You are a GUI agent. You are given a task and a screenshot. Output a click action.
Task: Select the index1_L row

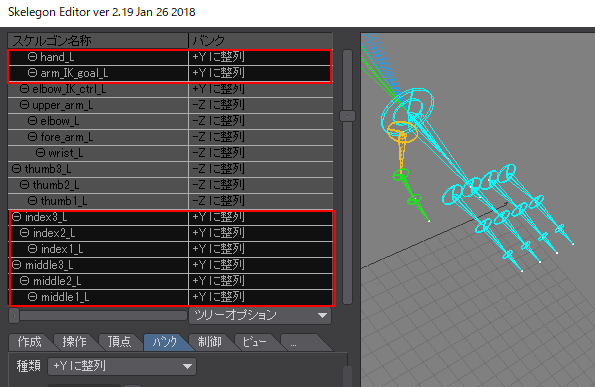tap(170, 249)
